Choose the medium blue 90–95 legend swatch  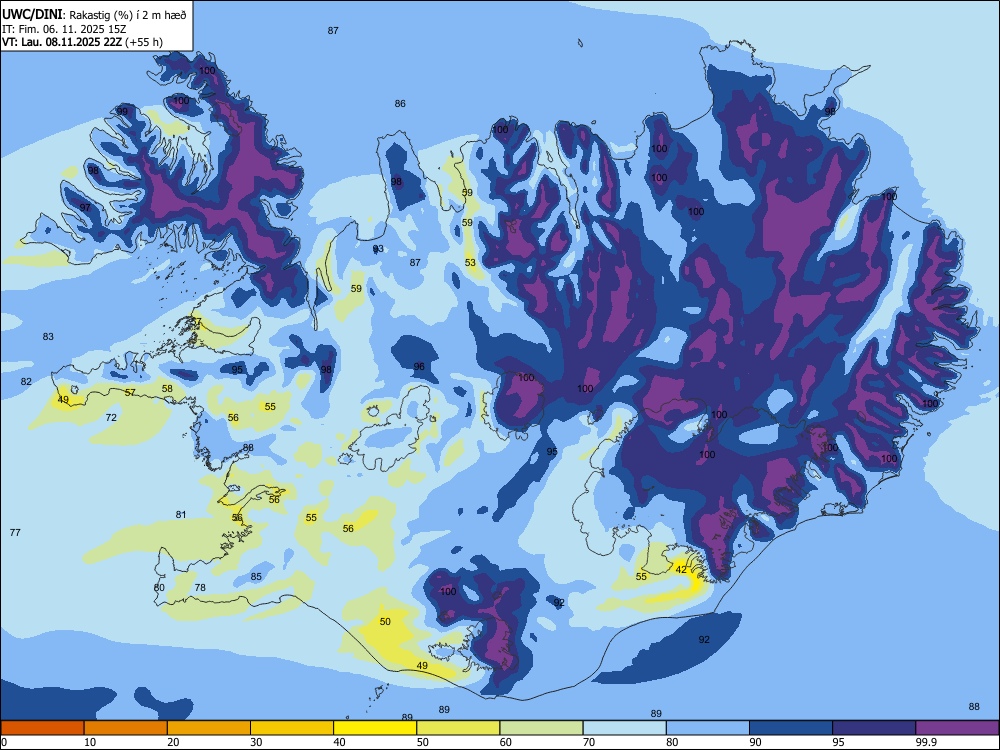click(791, 728)
